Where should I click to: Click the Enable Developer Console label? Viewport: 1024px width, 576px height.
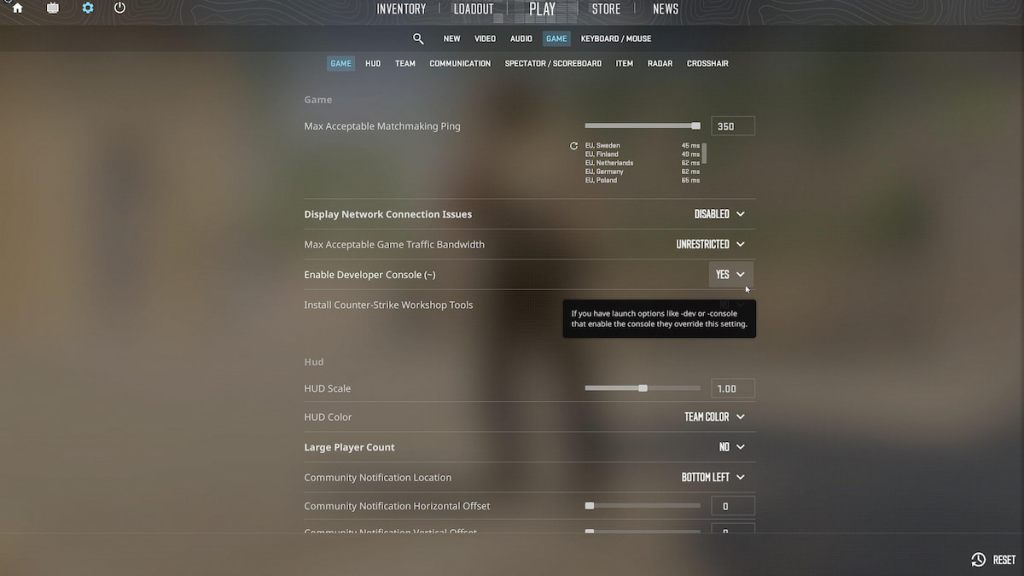(370, 275)
